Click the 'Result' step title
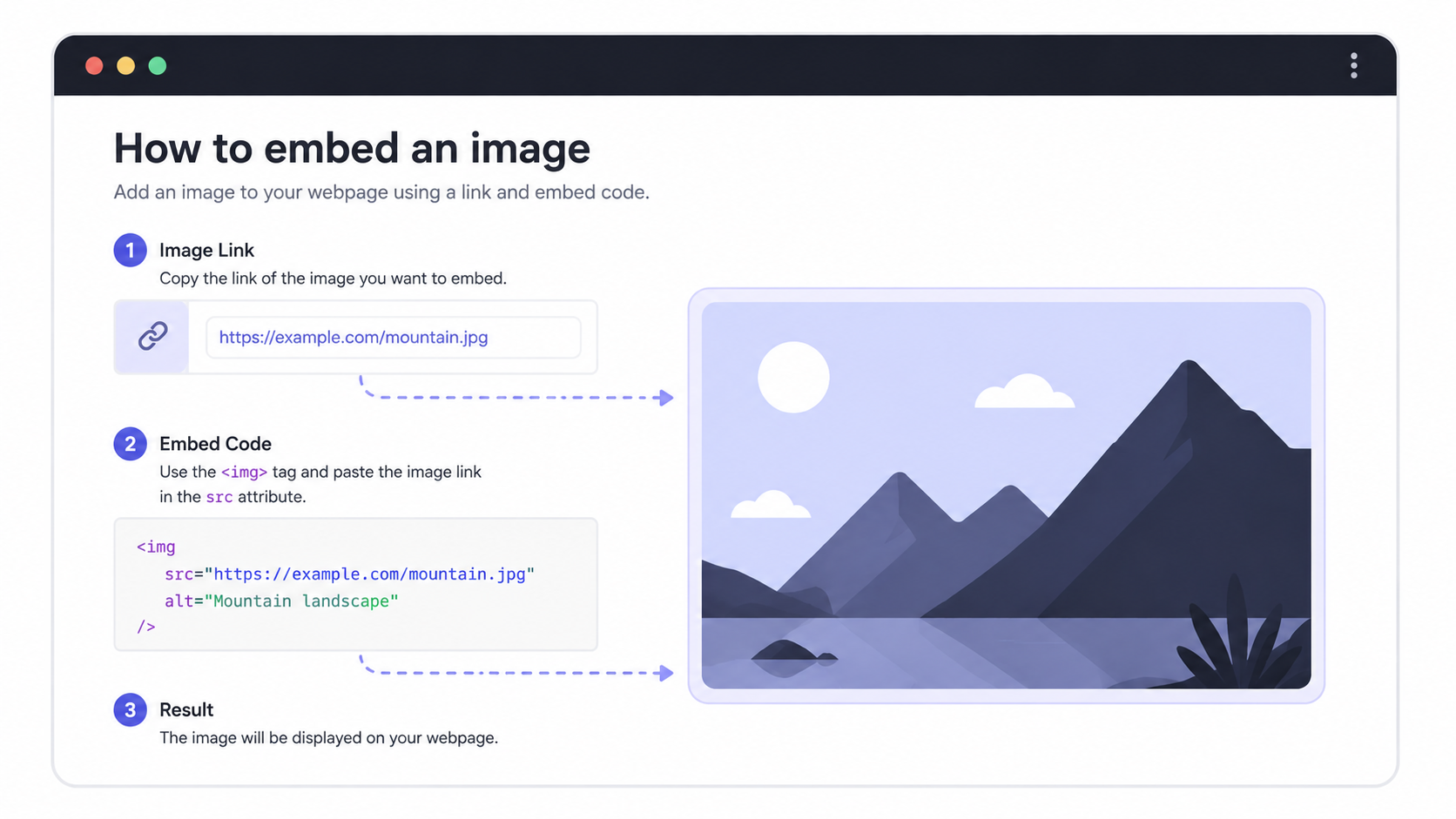The width and height of the screenshot is (1456, 819). point(186,710)
